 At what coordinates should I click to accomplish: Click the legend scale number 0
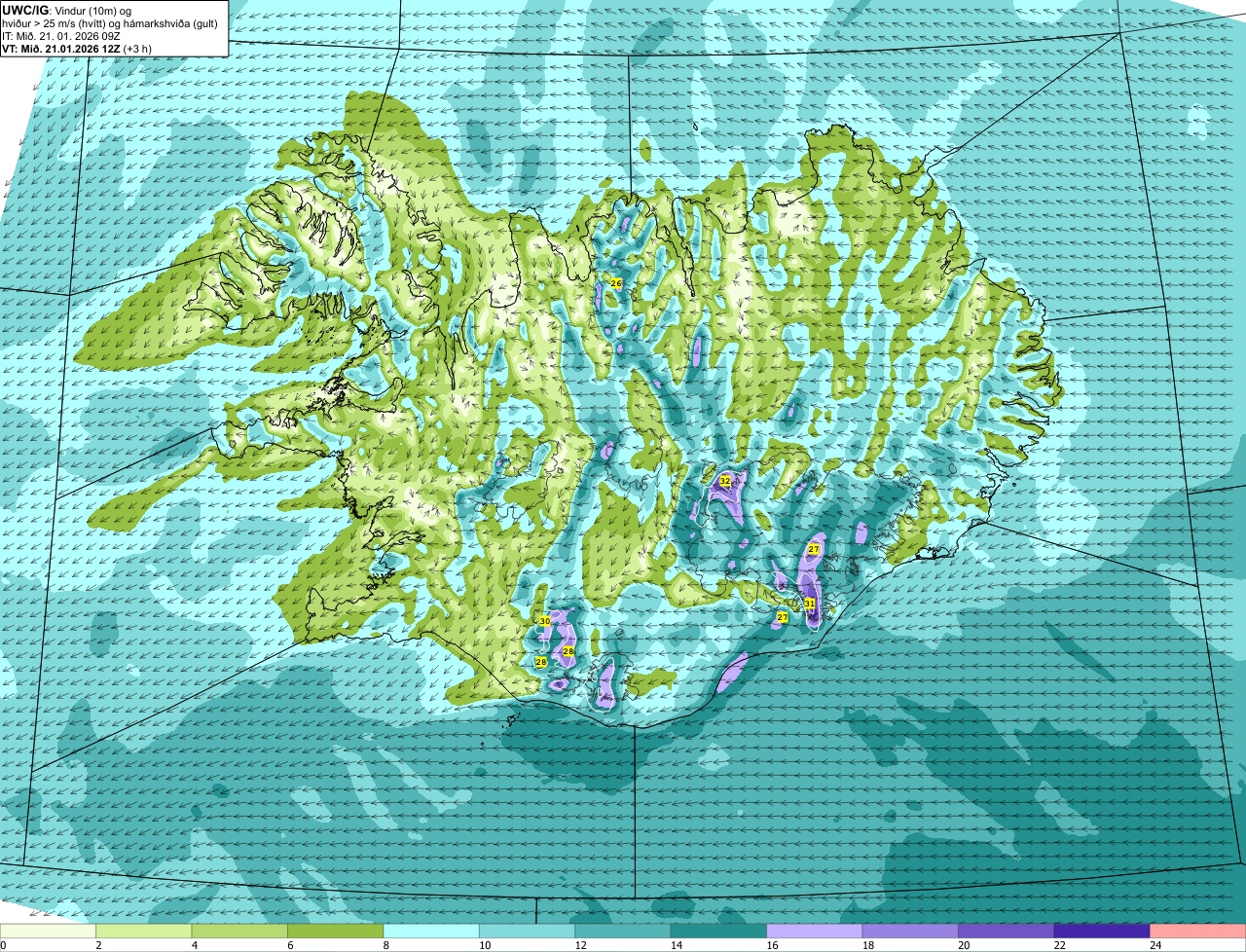pyautogui.click(x=3, y=945)
